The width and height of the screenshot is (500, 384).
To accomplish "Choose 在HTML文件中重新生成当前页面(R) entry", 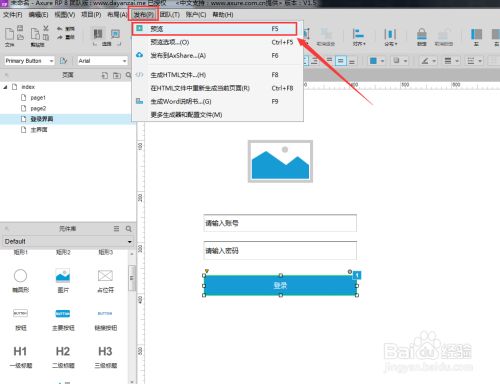I will [x=218, y=88].
